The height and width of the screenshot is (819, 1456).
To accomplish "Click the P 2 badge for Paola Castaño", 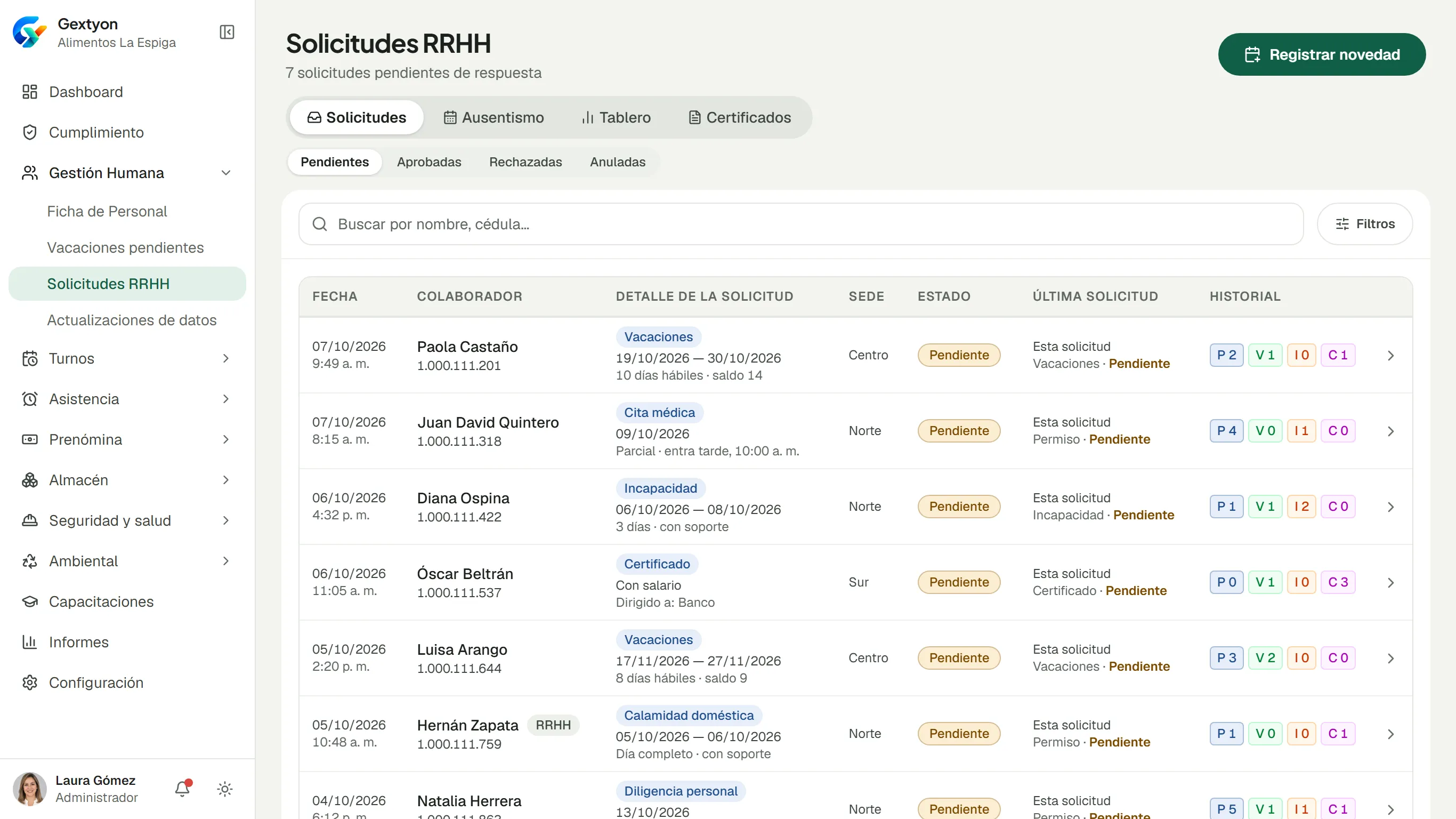I will (1226, 355).
